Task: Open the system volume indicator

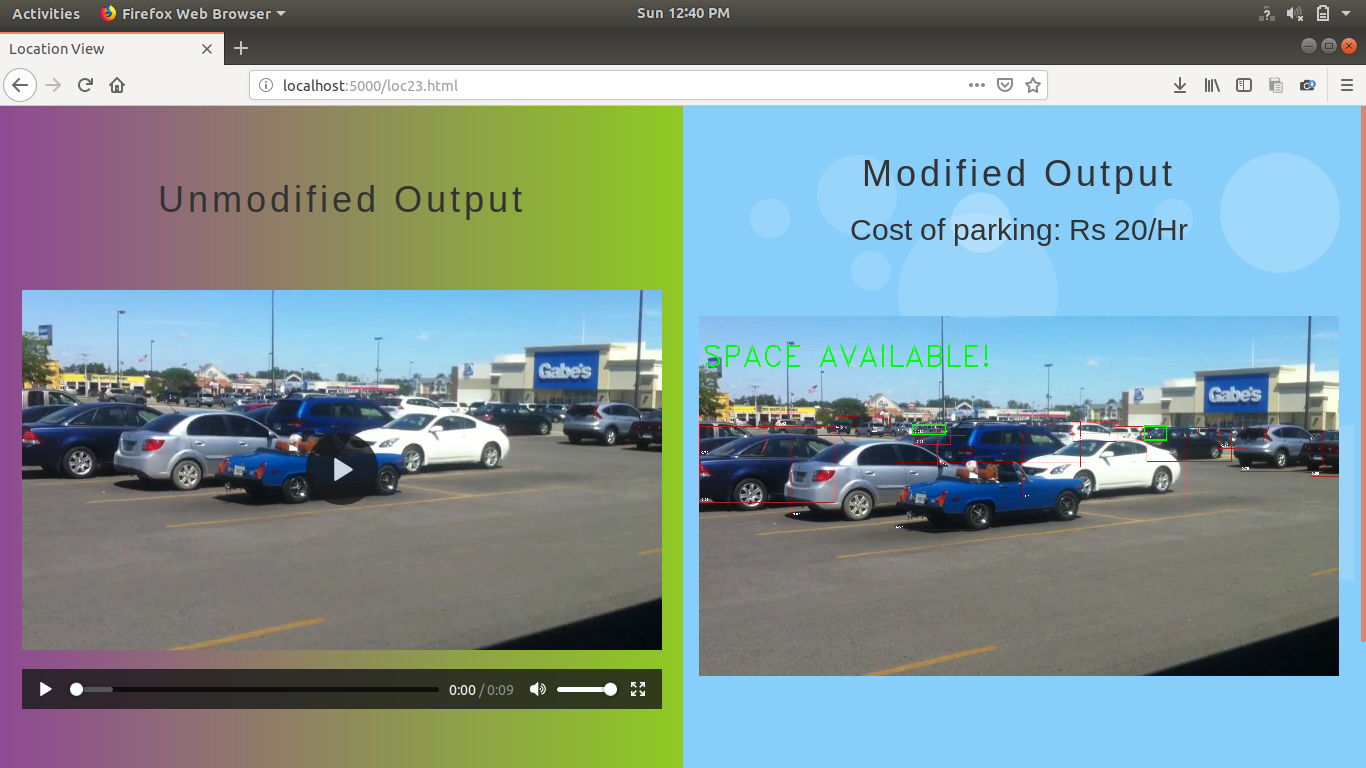Action: (1294, 13)
